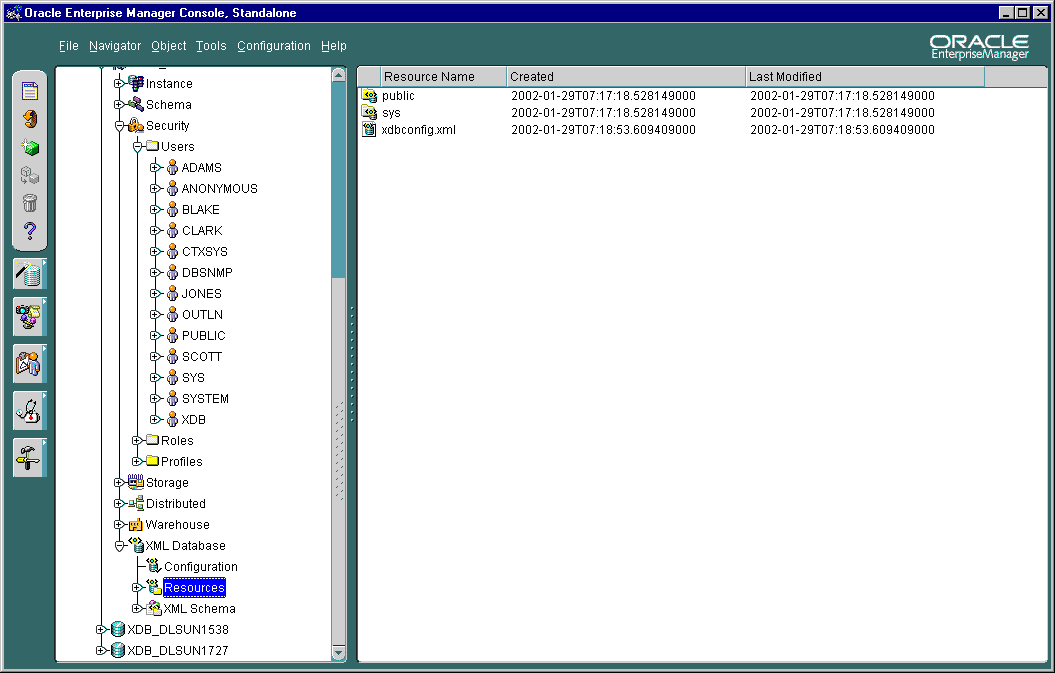Open the report list icon on the left toolbar
1055x673 pixels.
pos(30,89)
